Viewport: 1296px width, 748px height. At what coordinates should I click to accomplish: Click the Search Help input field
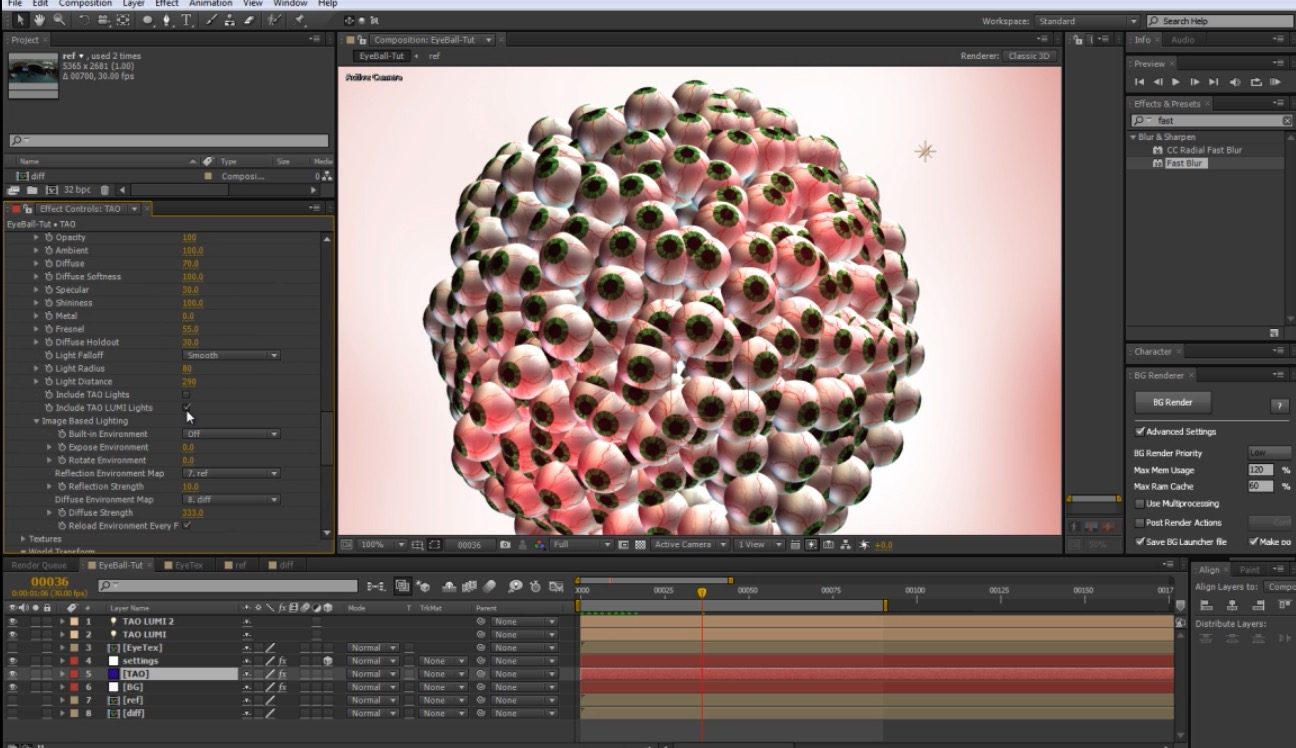1219,21
